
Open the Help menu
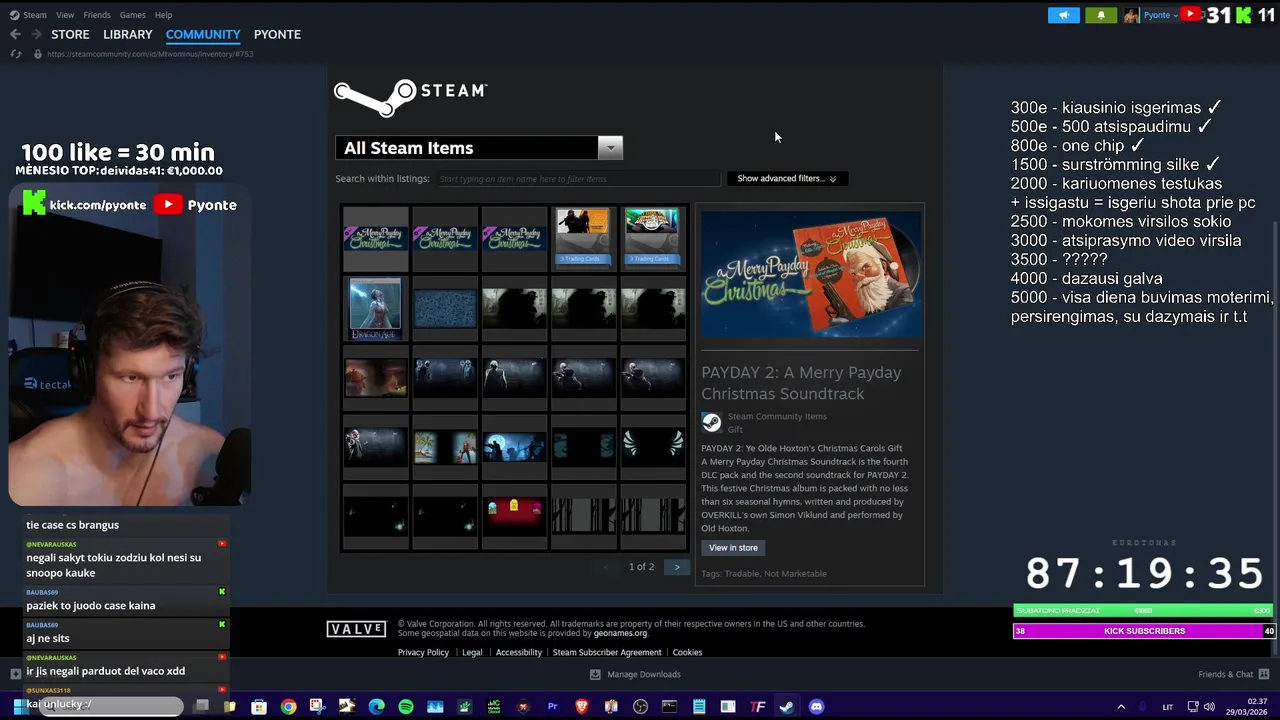163,15
